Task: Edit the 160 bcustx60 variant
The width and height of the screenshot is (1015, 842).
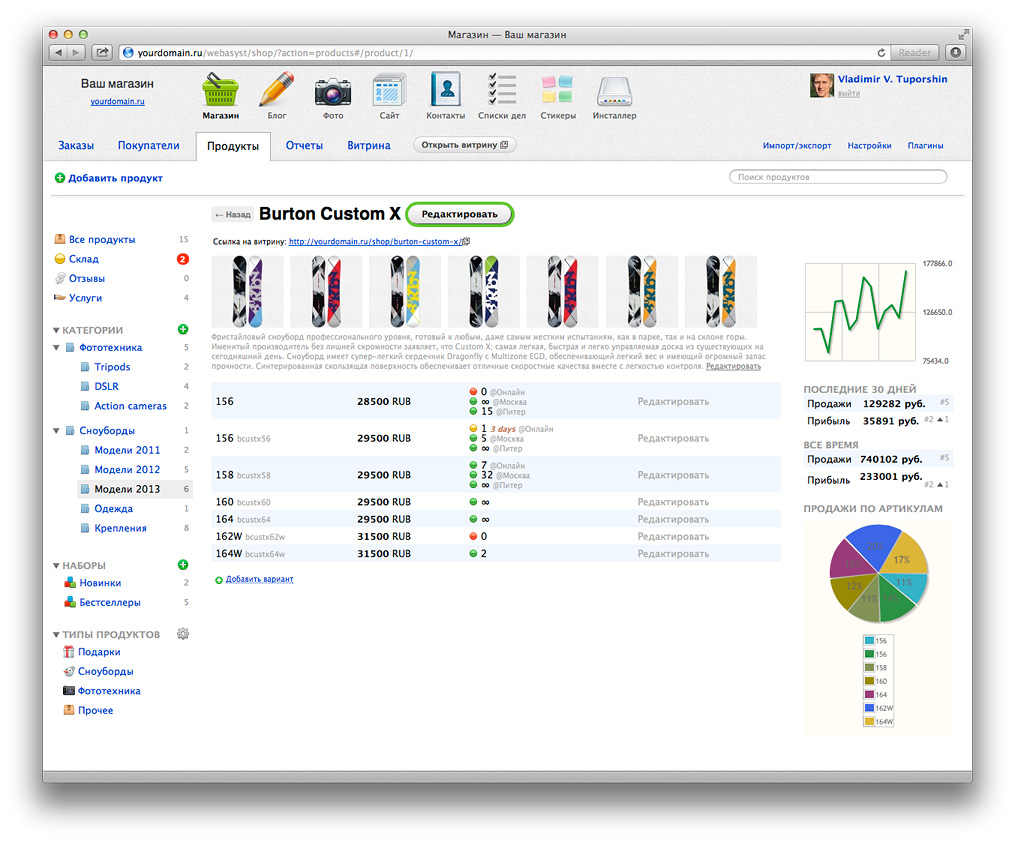Action: [673, 502]
